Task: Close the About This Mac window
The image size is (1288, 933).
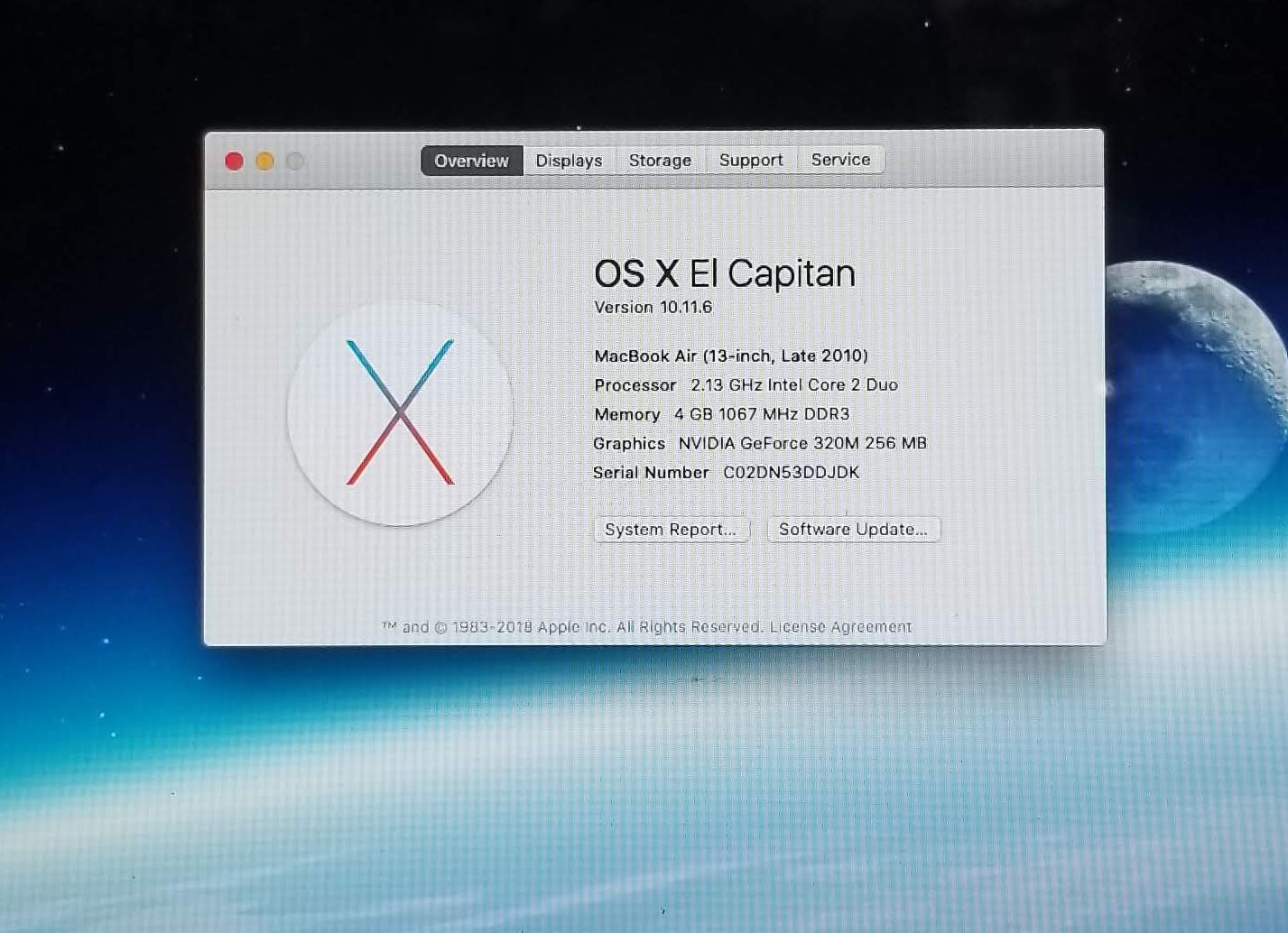Action: [x=234, y=161]
